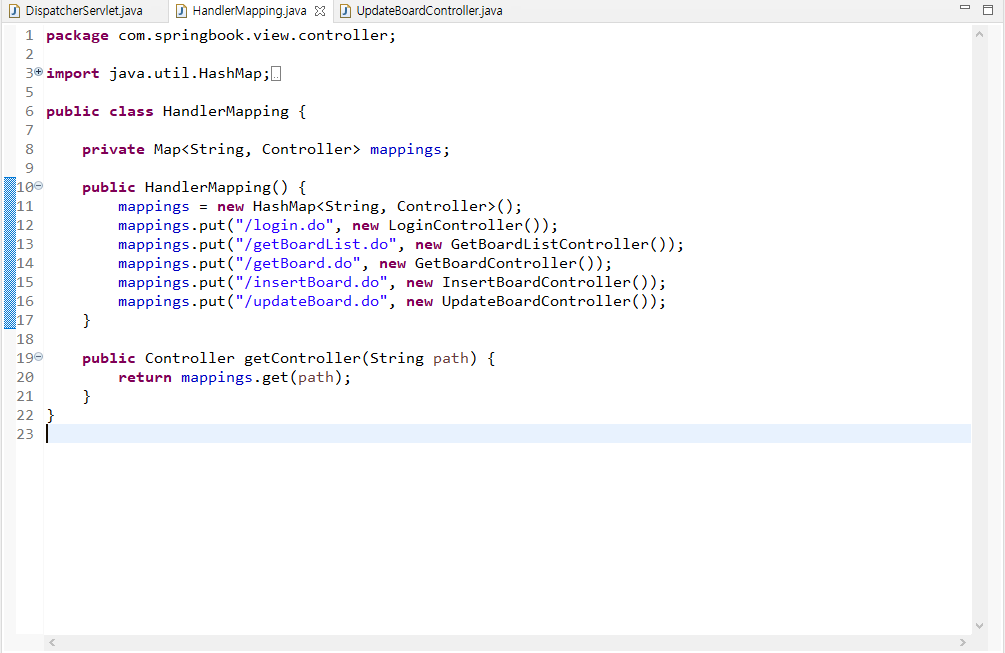This screenshot has width=1005, height=653.
Task: Click the class name HandlerMapping on line 6
Action: [x=226, y=112]
